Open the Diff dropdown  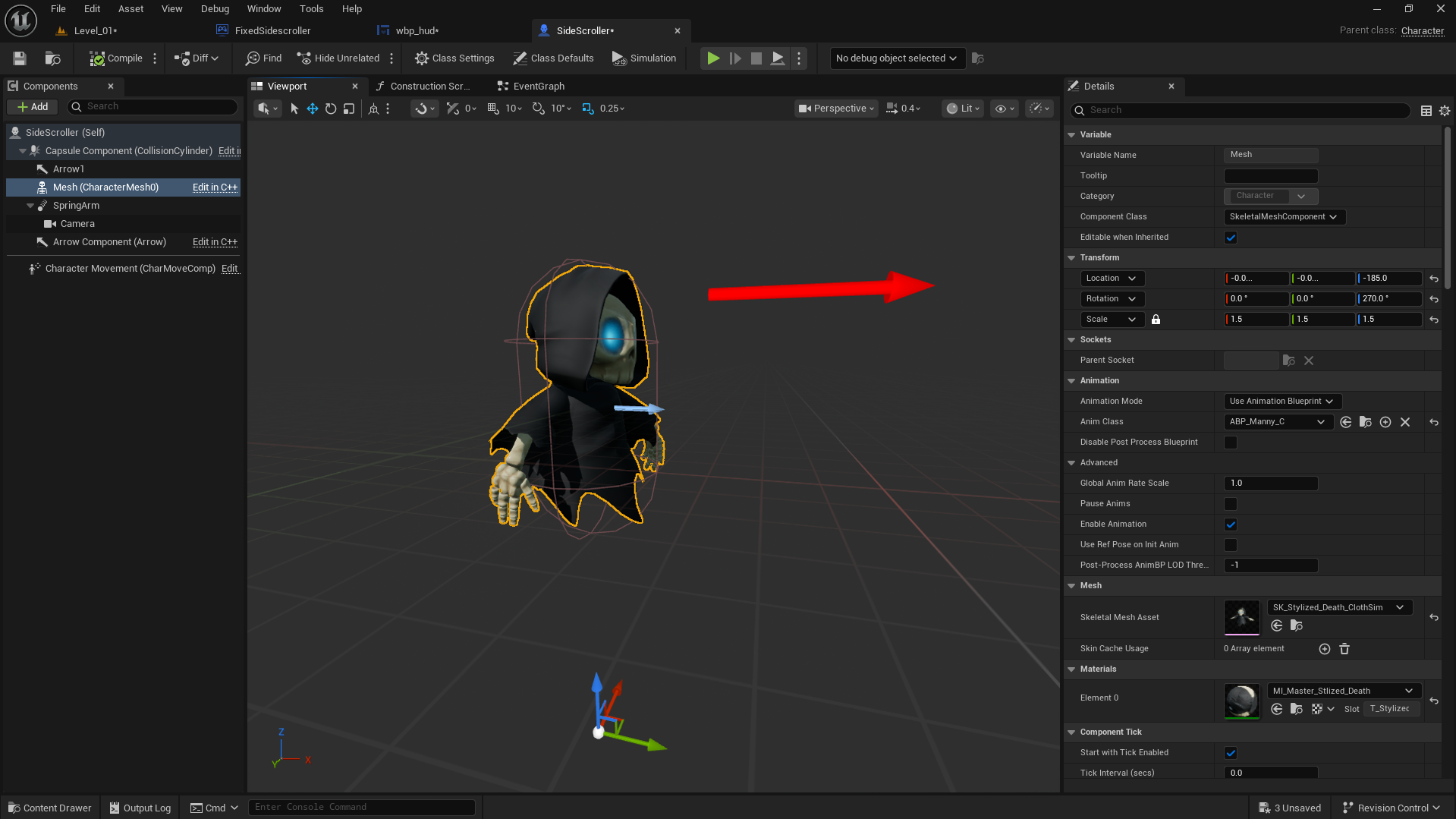point(197,58)
